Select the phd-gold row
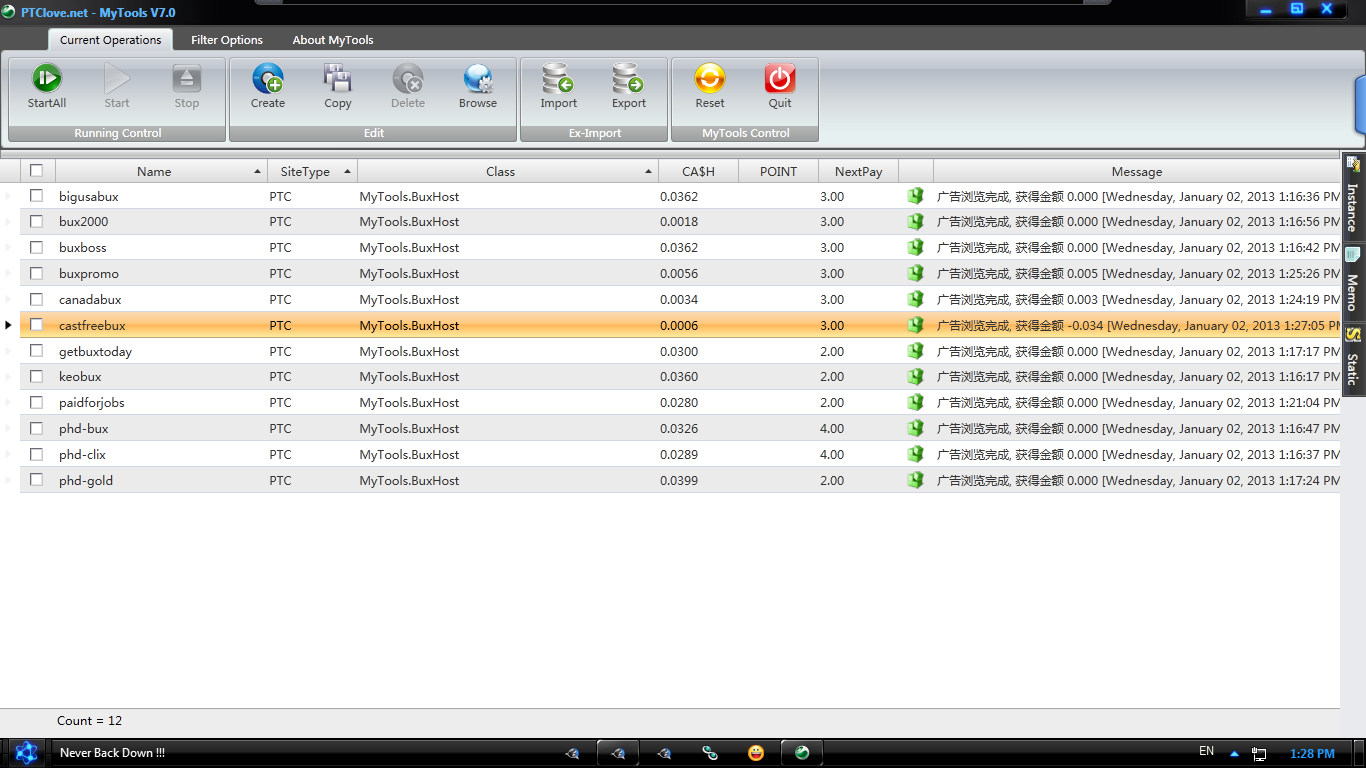The width and height of the screenshot is (1366, 768). 86,481
